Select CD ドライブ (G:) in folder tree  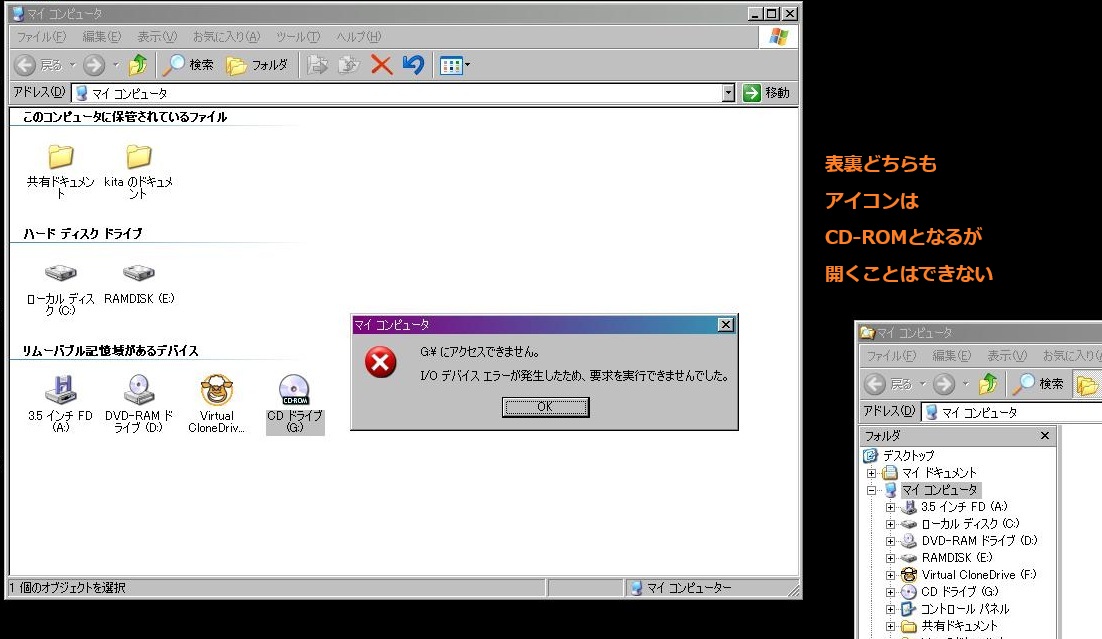(x=959, y=592)
